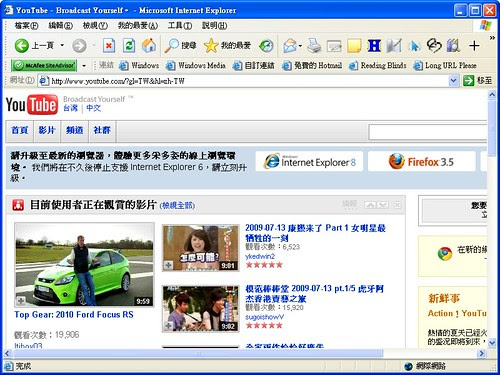Click in the YouTube search input field
The image size is (500, 375).
[428, 132]
